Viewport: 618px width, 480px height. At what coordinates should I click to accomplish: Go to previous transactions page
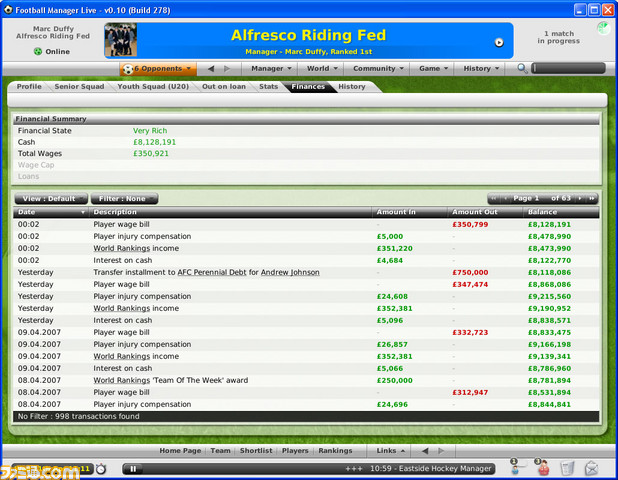[x=505, y=199]
